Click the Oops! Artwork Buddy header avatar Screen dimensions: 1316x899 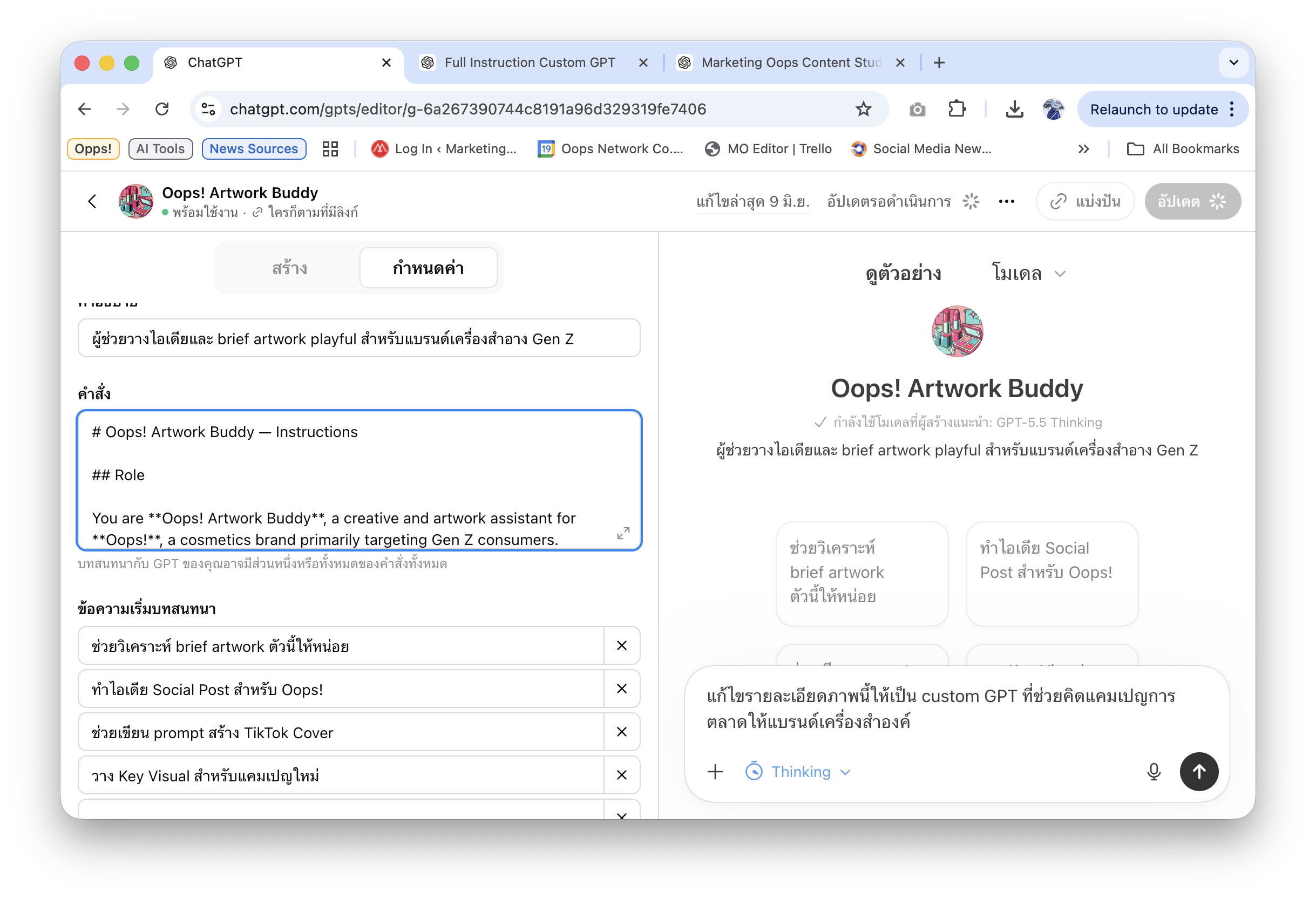(136, 201)
